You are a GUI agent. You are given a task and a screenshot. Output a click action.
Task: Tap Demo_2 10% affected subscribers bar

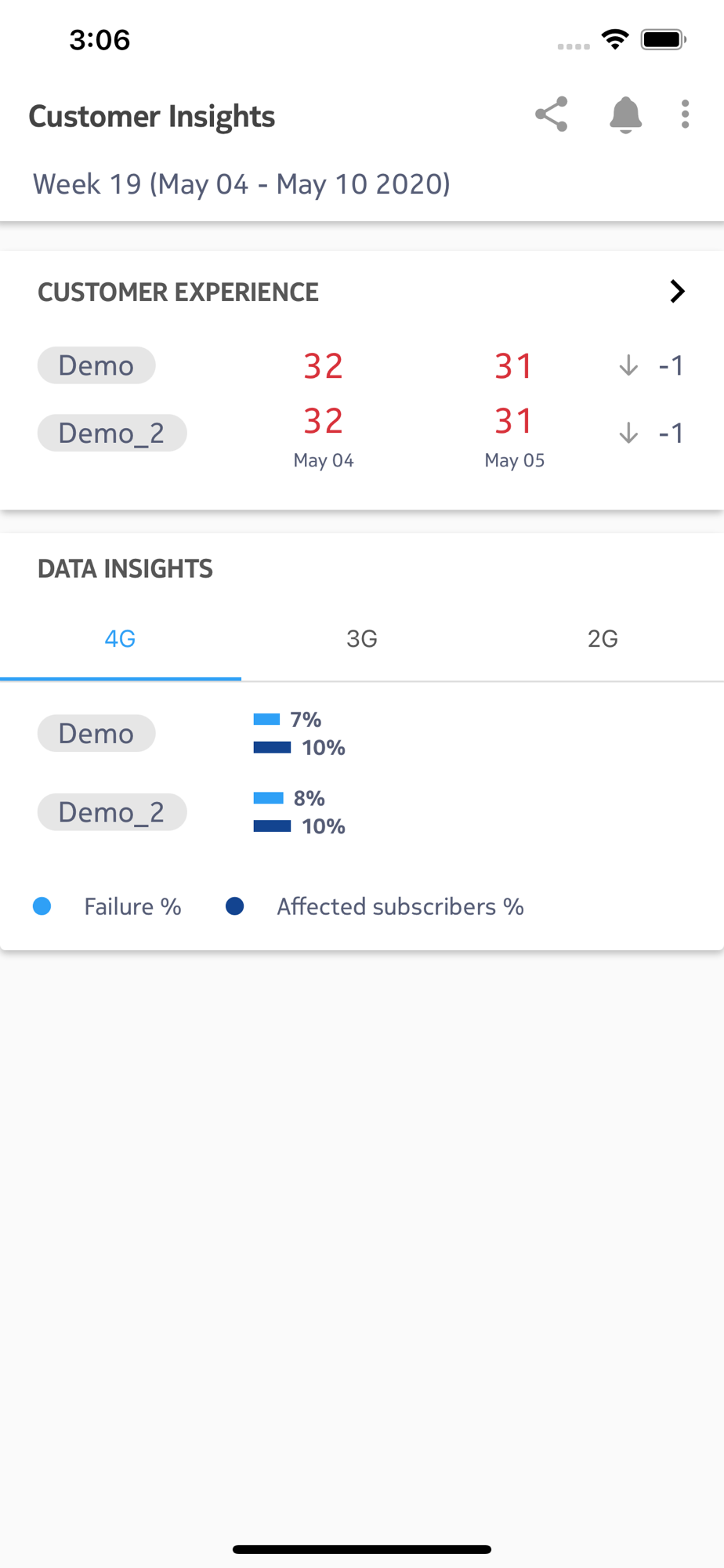point(272,826)
